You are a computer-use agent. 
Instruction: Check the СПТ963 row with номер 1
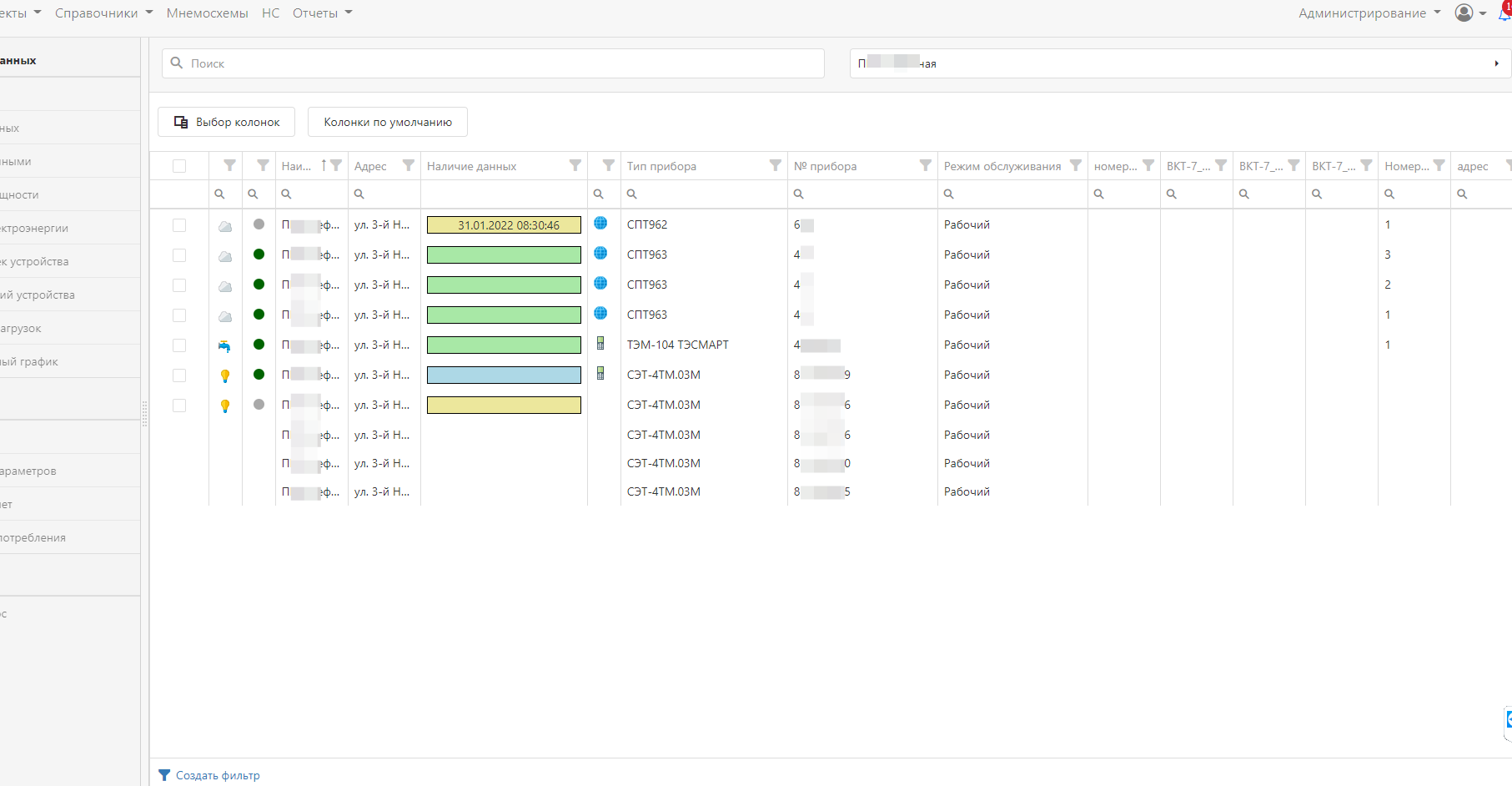179,315
